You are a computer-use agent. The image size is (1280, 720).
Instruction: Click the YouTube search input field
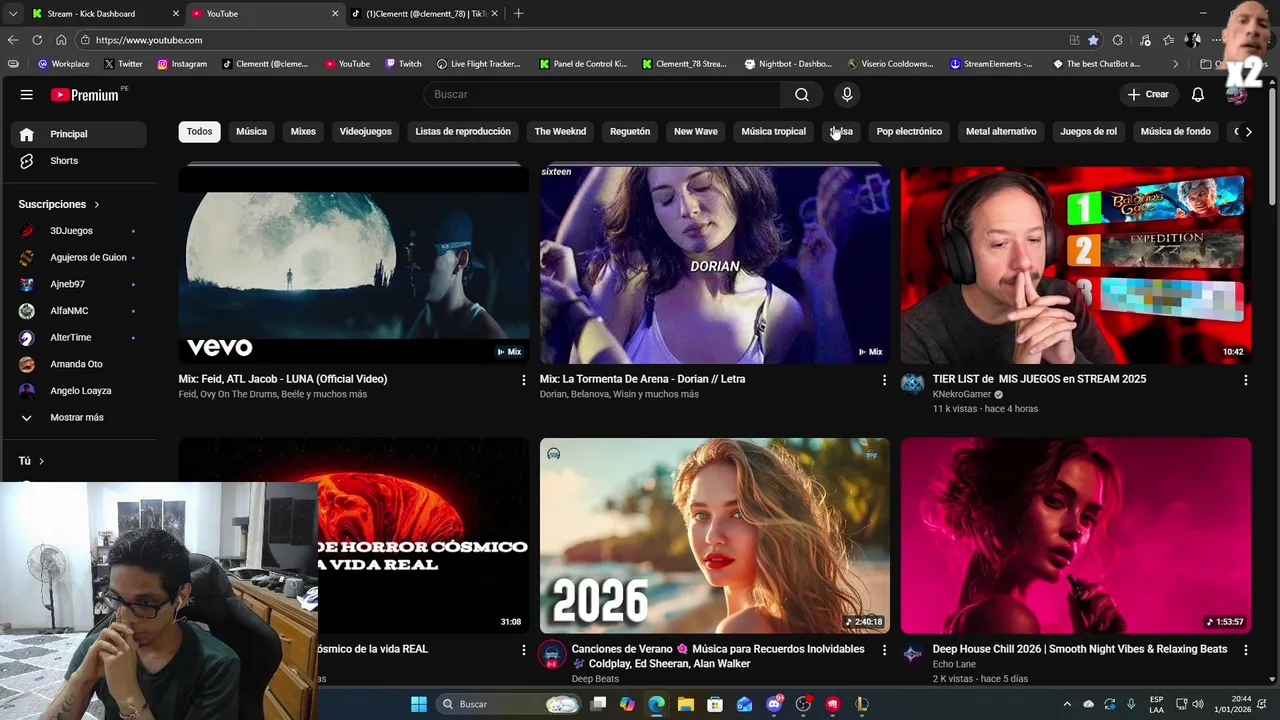tap(603, 94)
